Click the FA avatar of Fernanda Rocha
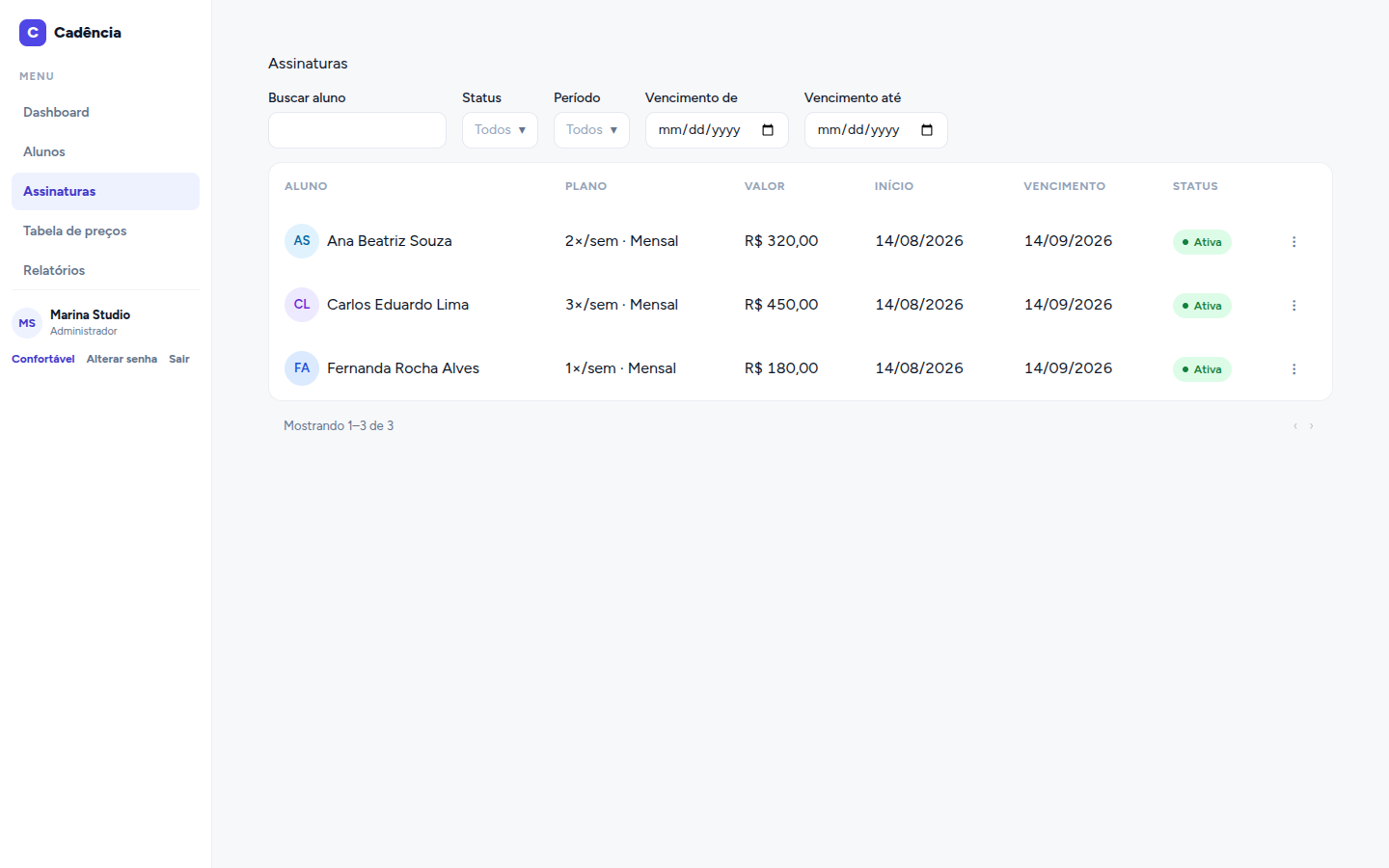The height and width of the screenshot is (868, 1389). coord(302,368)
